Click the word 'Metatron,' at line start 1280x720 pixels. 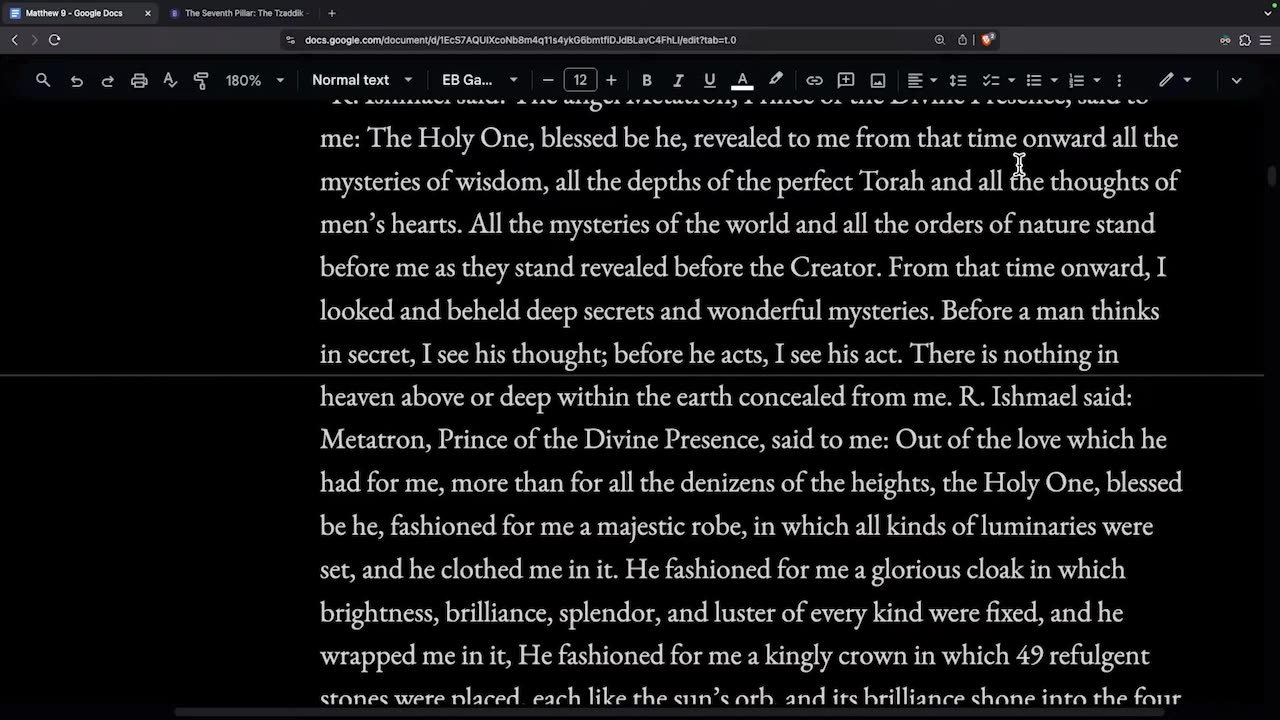point(375,440)
